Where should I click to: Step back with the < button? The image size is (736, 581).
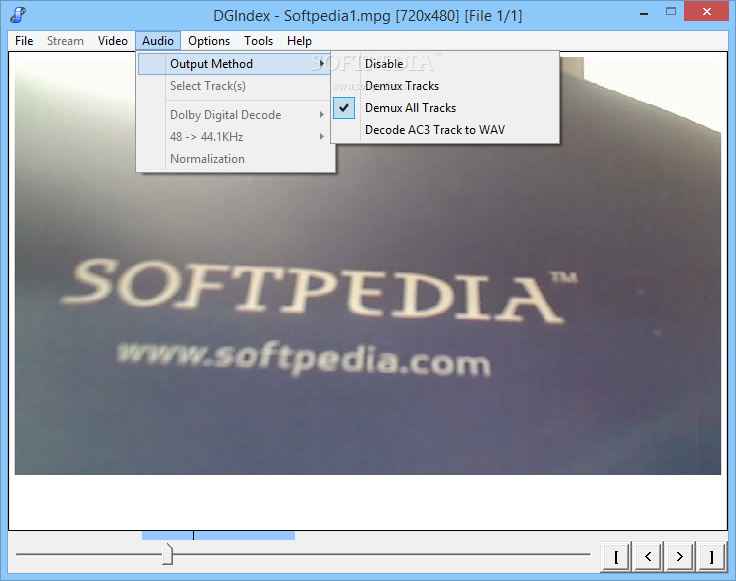tap(648, 557)
